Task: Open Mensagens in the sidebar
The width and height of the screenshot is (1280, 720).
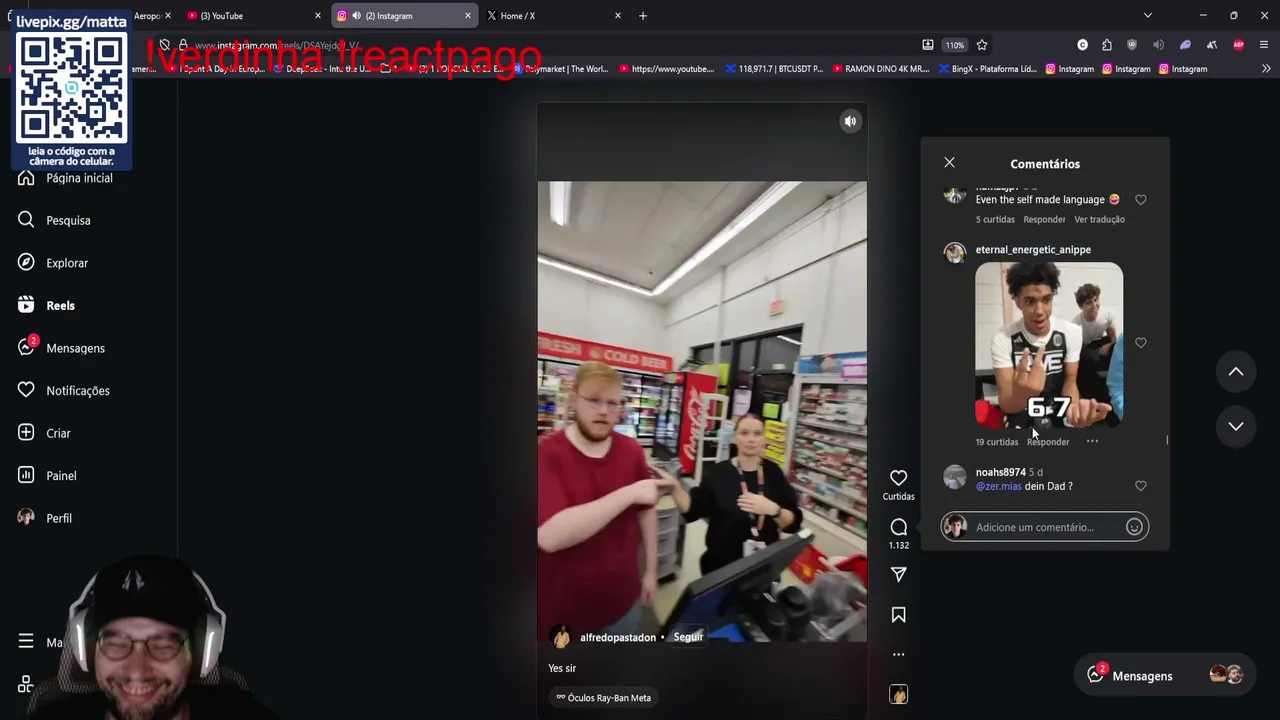Action: click(x=61, y=348)
